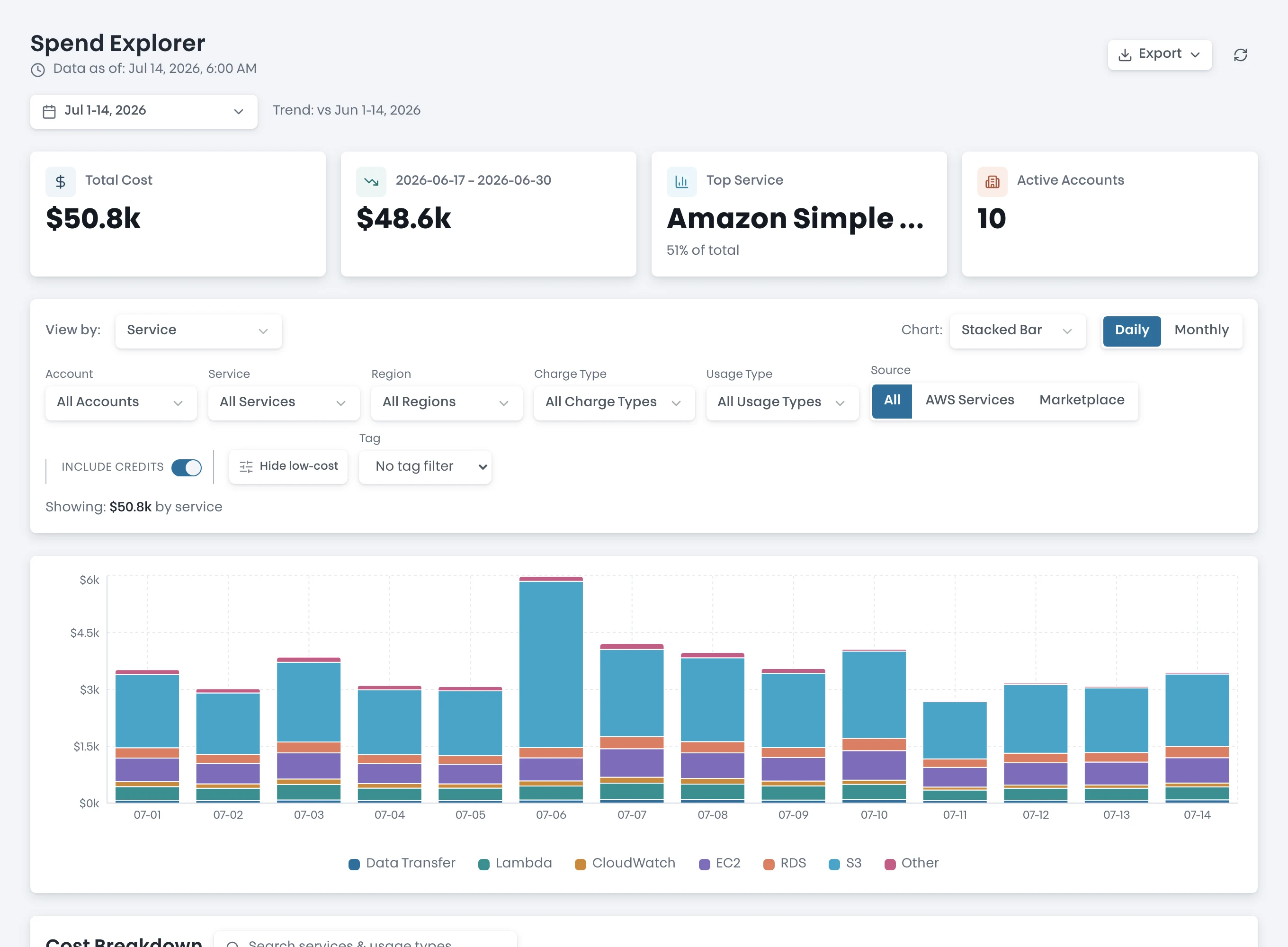1288x947 pixels.
Task: Select the AWS Services source tab
Action: pos(969,400)
